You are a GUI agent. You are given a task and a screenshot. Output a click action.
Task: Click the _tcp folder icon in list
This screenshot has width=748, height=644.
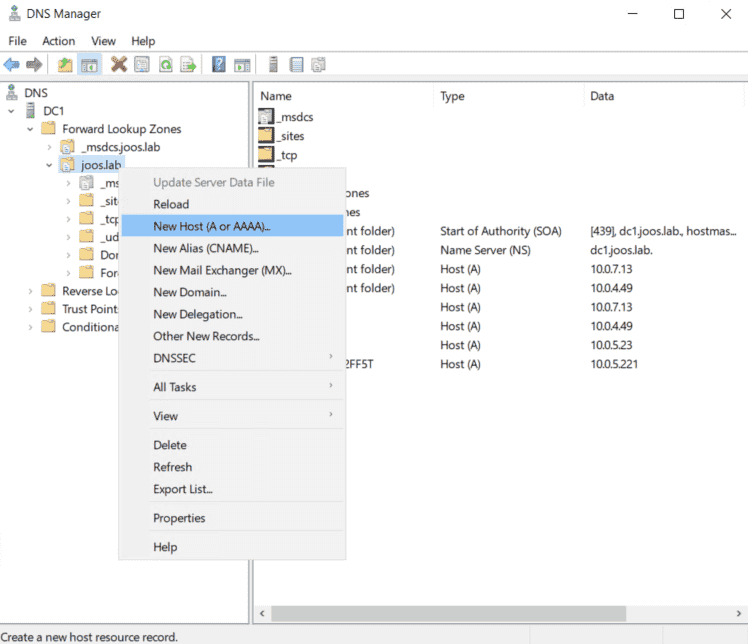tap(266, 155)
